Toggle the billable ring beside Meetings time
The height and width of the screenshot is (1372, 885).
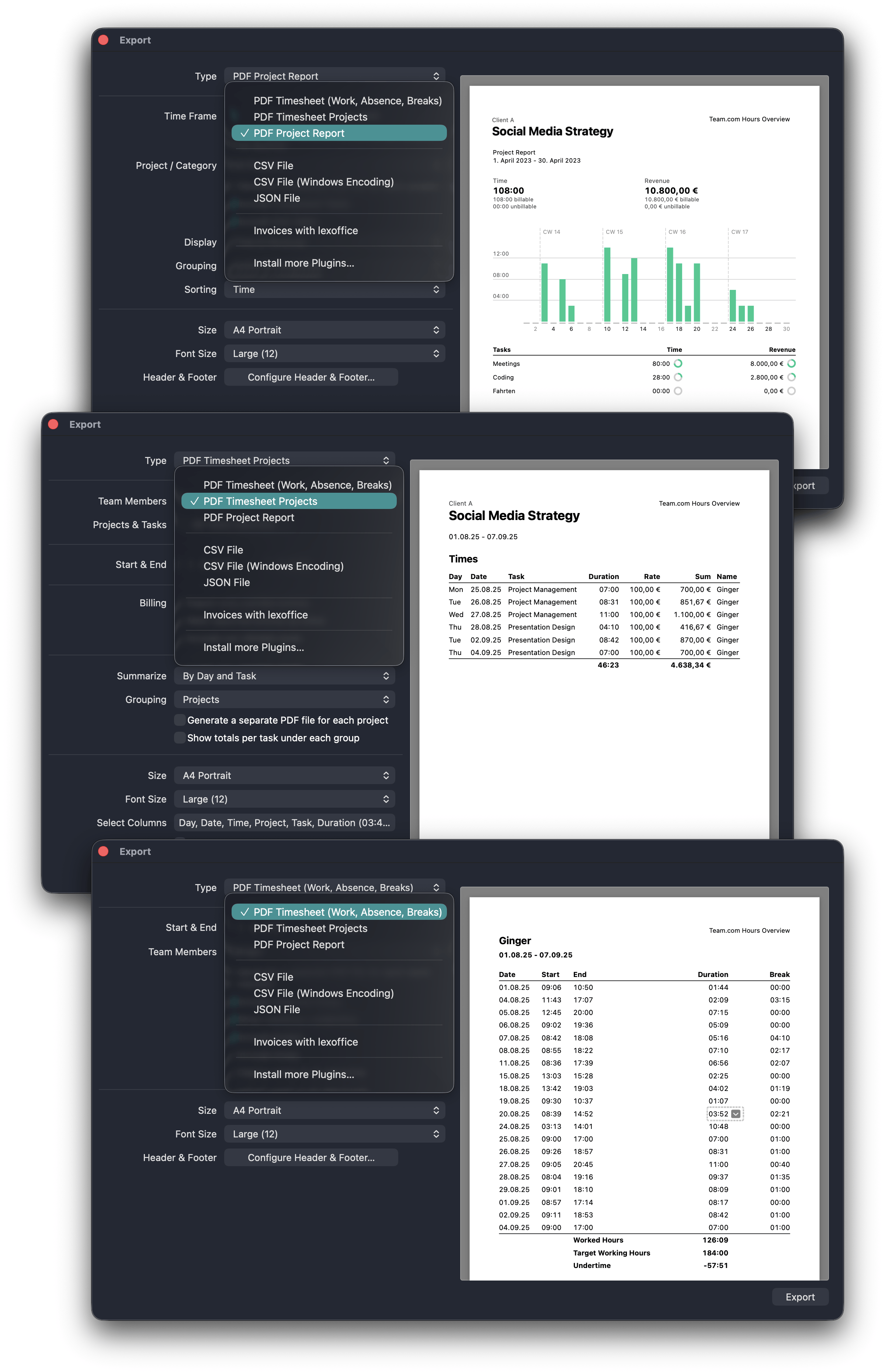pyautogui.click(x=679, y=363)
